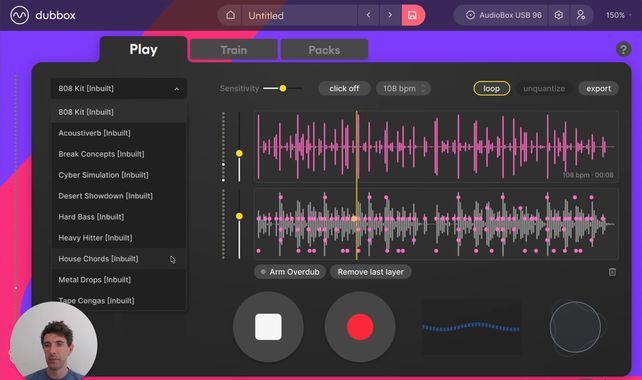The image size is (642, 380).
Task: Select Heavy Hitter [Inbuilt] kit
Action: pyautogui.click(x=119, y=238)
